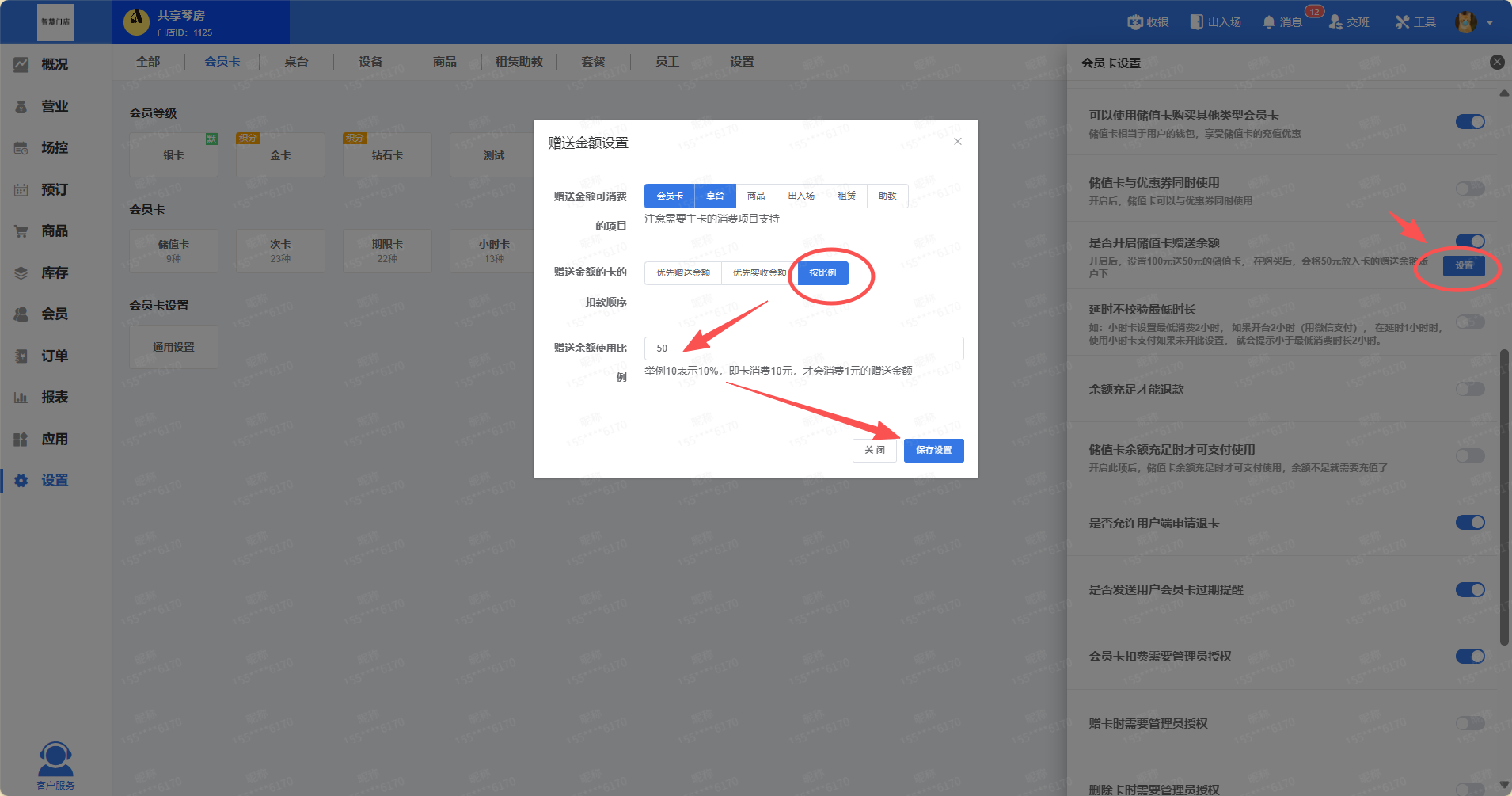Disable 是否允许用户端申请退卡 switch
This screenshot has width=1512, height=796.
pyautogui.click(x=1470, y=523)
